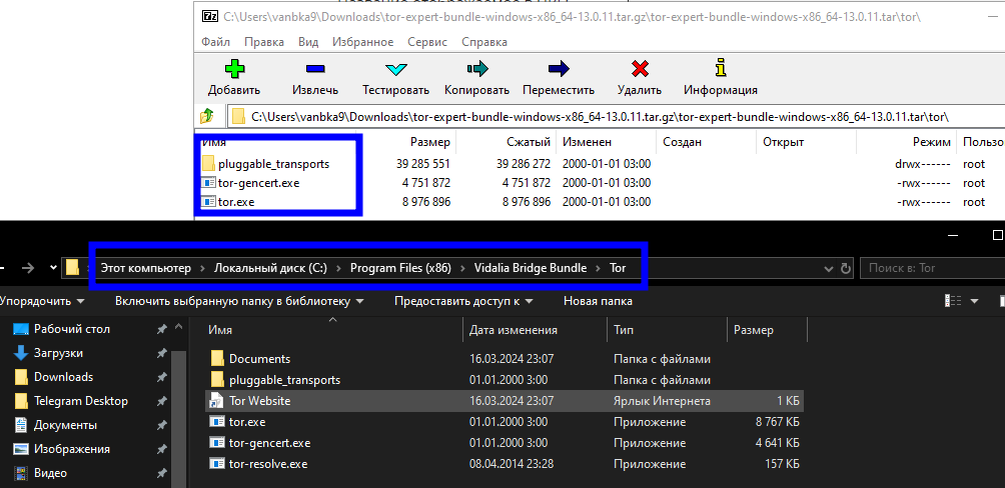
Task: Select pluggable_transports folder icon in 7-Zip
Action: (208, 164)
